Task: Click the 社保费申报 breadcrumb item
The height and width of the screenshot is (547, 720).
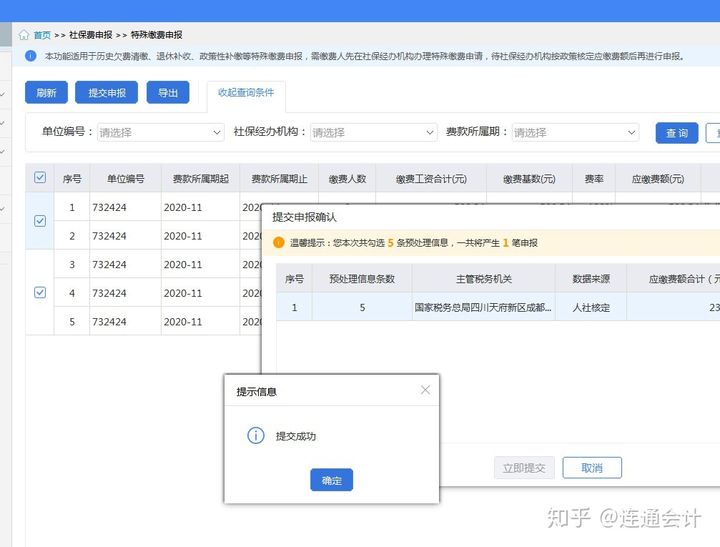Action: point(91,35)
